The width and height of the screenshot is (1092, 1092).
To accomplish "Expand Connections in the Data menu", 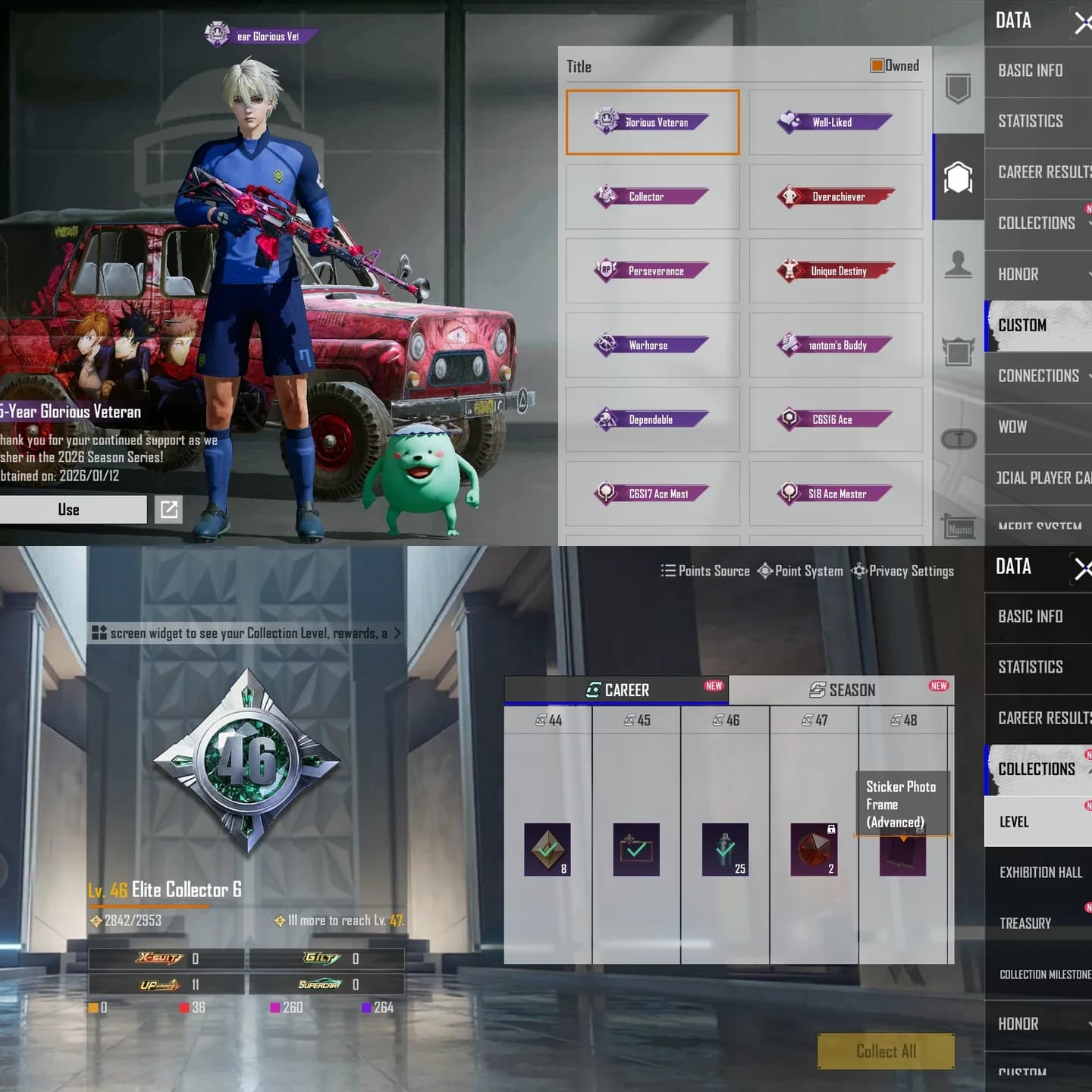I will [x=1038, y=376].
